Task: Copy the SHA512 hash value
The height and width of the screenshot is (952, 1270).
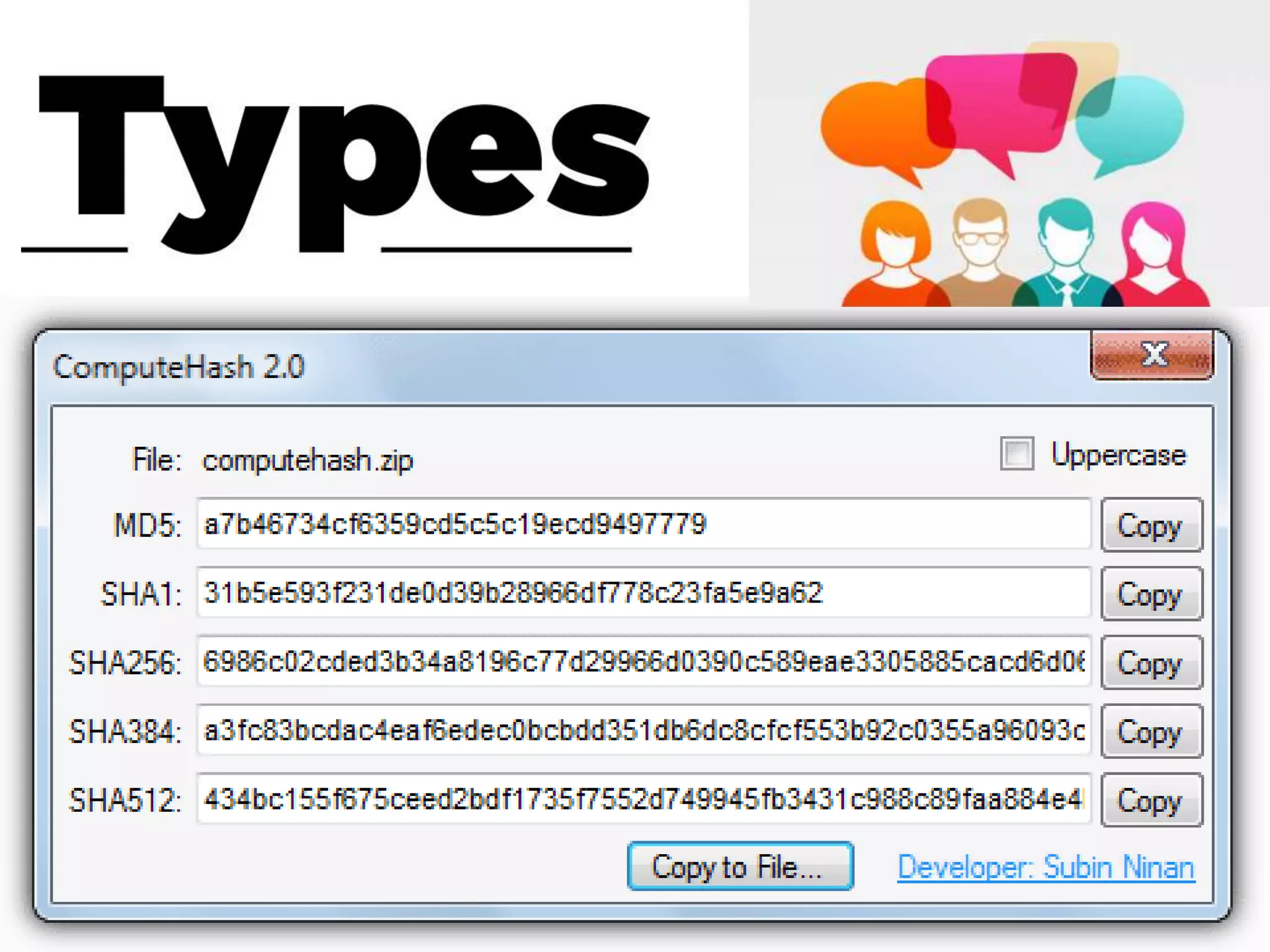Action: click(x=1151, y=800)
